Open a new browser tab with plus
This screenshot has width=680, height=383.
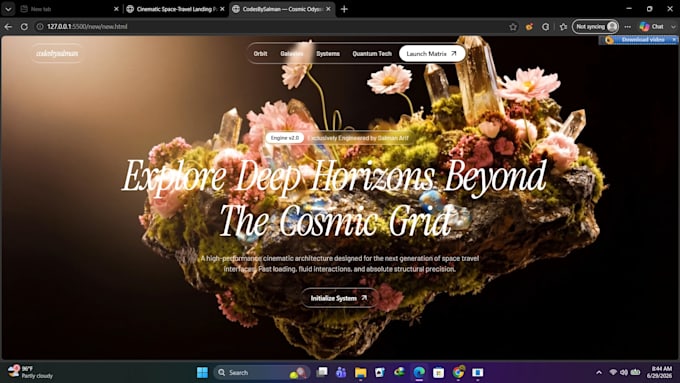pos(344,9)
